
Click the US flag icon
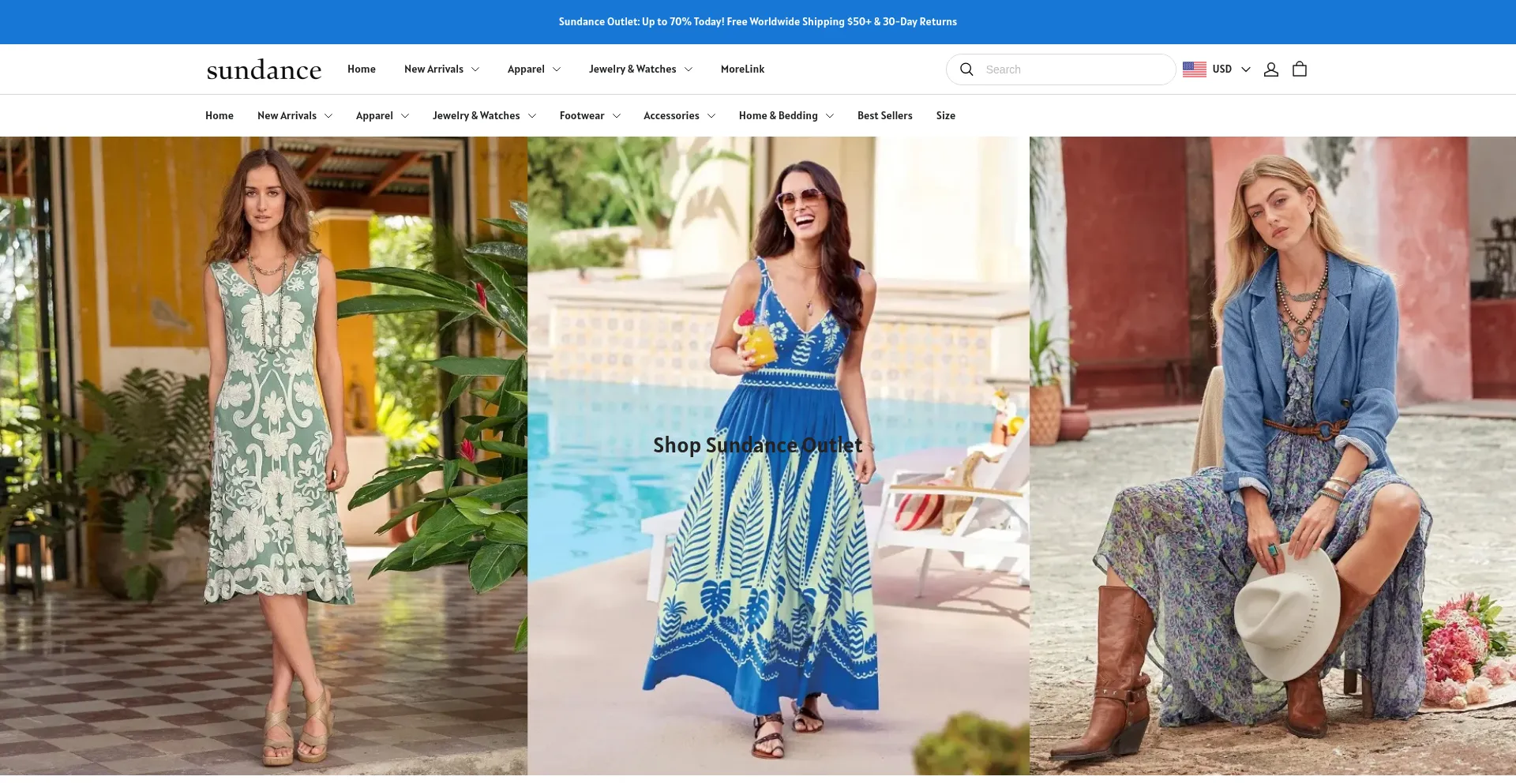[1194, 69]
